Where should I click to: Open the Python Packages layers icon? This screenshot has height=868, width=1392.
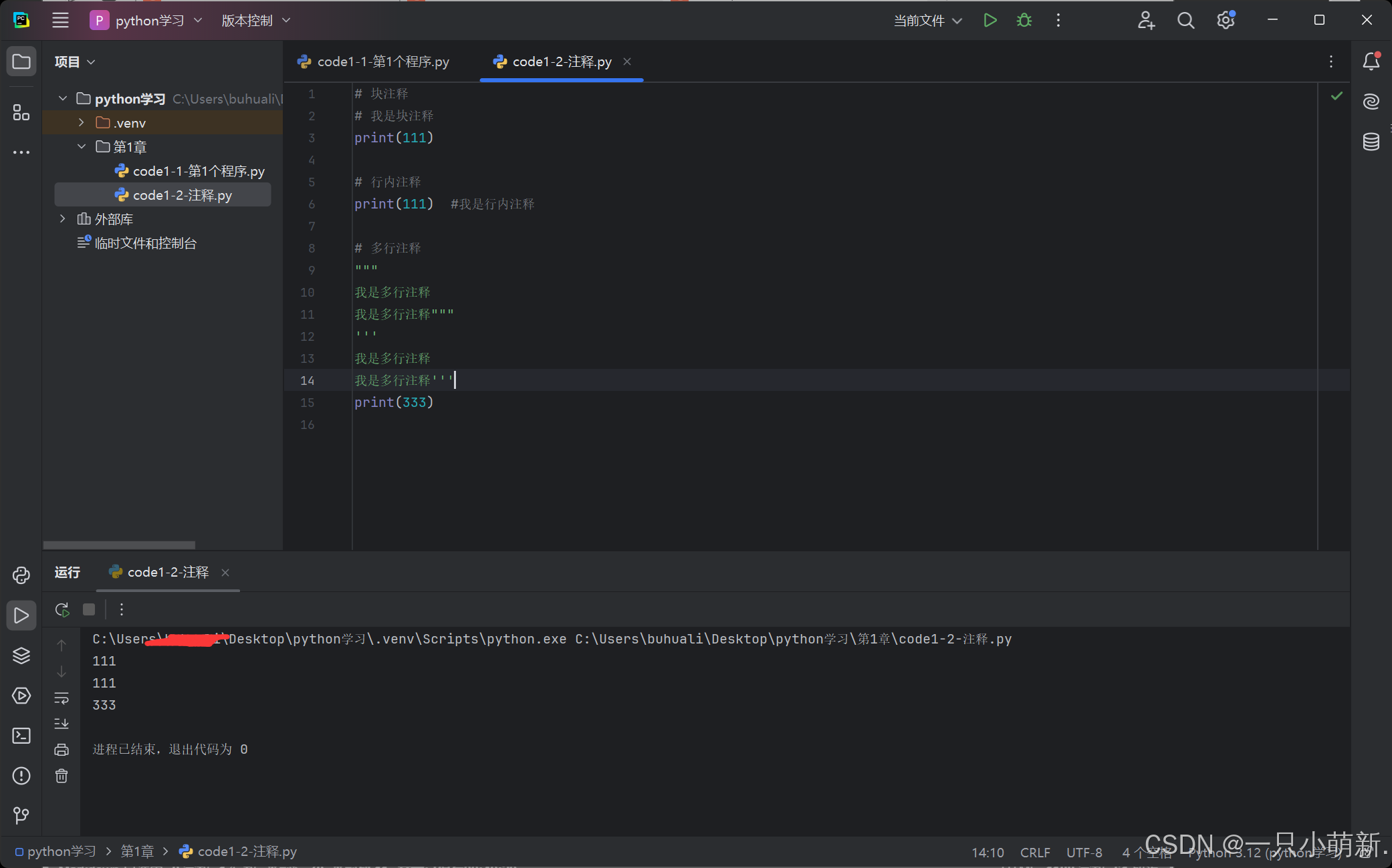tap(21, 656)
